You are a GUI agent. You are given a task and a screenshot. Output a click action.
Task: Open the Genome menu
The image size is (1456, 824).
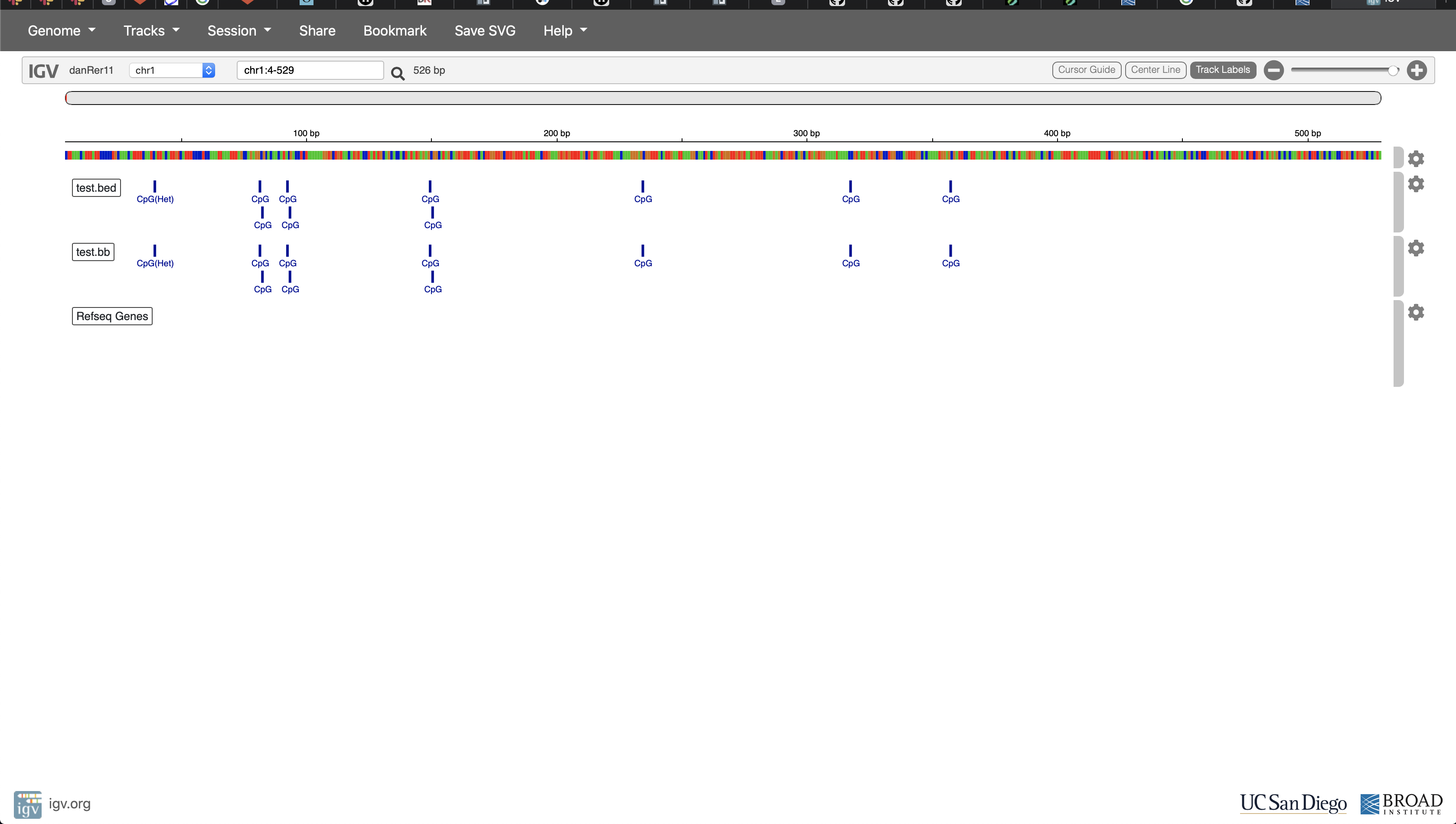click(x=62, y=30)
